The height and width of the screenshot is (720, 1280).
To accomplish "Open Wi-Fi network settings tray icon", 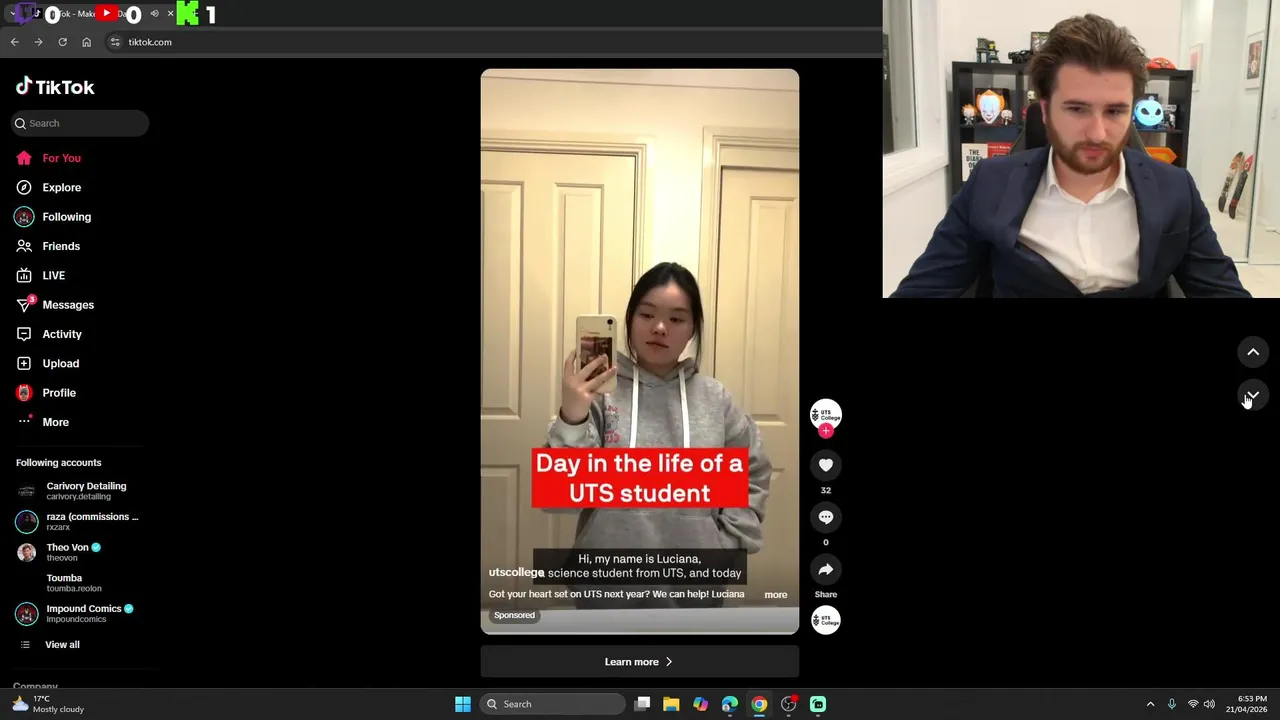I will point(1193,704).
